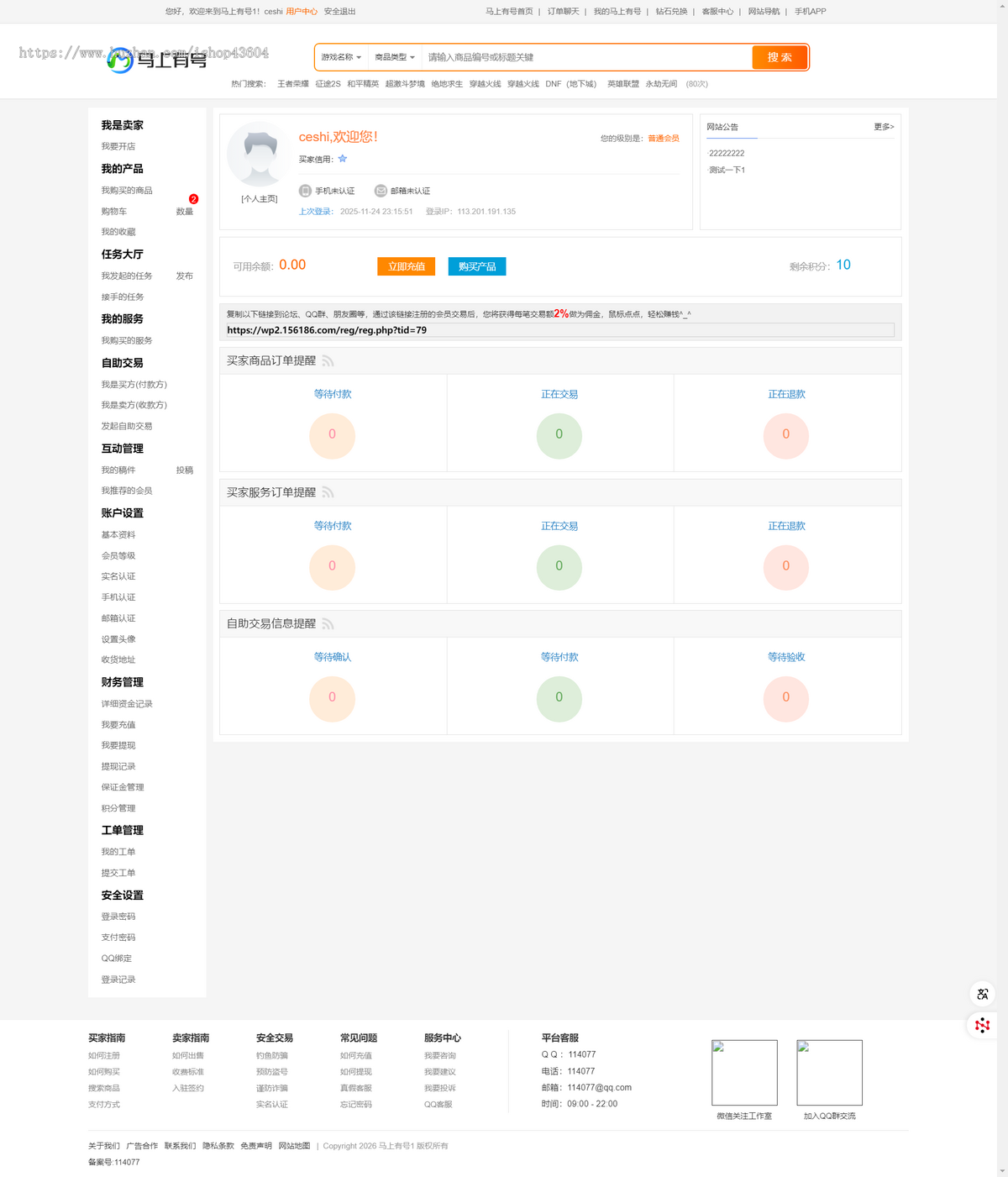Click 隐私条款 in footer
The height and width of the screenshot is (1177, 1008).
click(x=218, y=1146)
